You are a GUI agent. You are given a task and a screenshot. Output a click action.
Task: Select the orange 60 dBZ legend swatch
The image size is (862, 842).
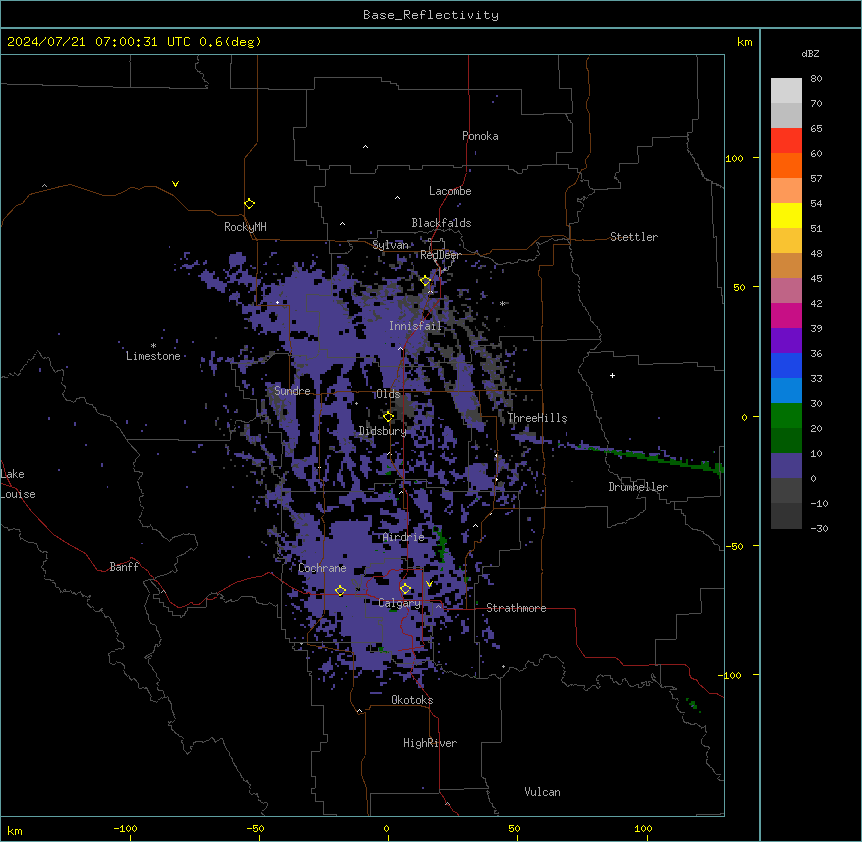[x=786, y=165]
